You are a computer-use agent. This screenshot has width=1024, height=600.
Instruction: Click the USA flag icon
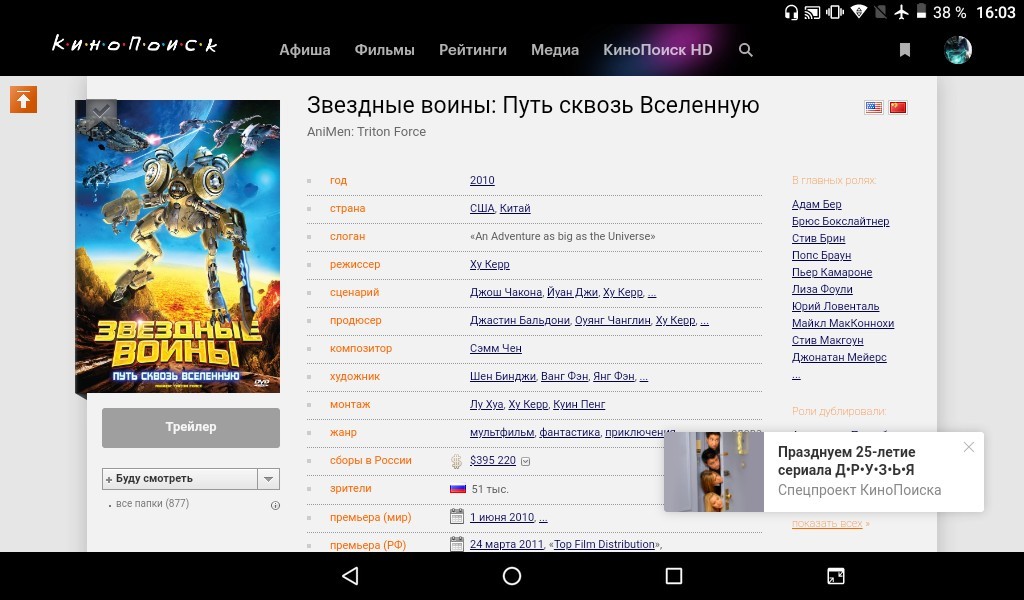(874, 108)
